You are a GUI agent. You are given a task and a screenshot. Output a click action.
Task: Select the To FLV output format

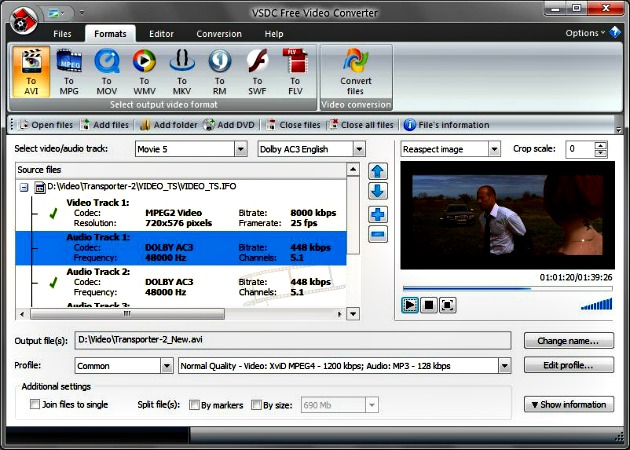pos(295,72)
